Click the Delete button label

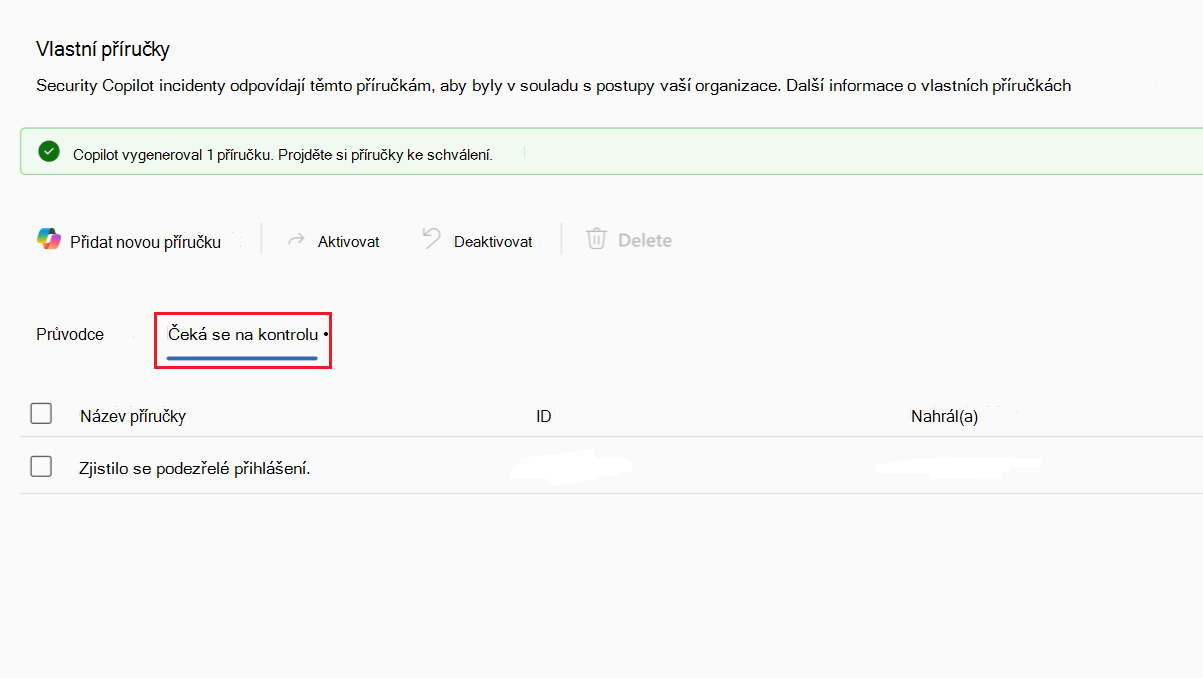645,240
